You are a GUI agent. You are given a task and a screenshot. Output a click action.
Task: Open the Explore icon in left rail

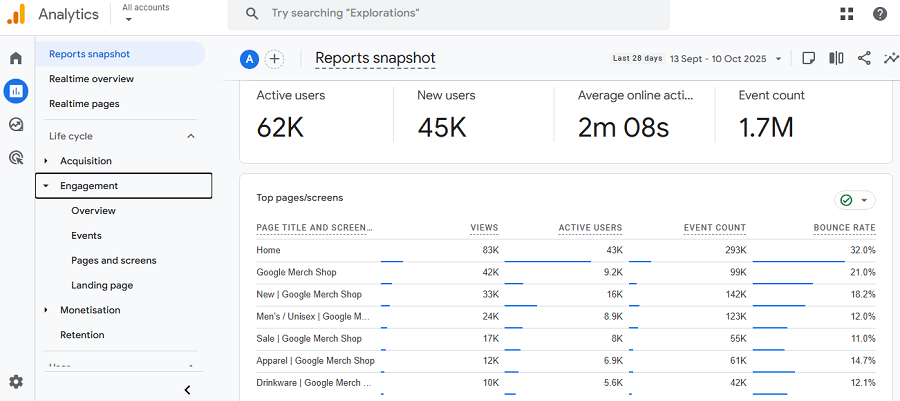[16, 125]
